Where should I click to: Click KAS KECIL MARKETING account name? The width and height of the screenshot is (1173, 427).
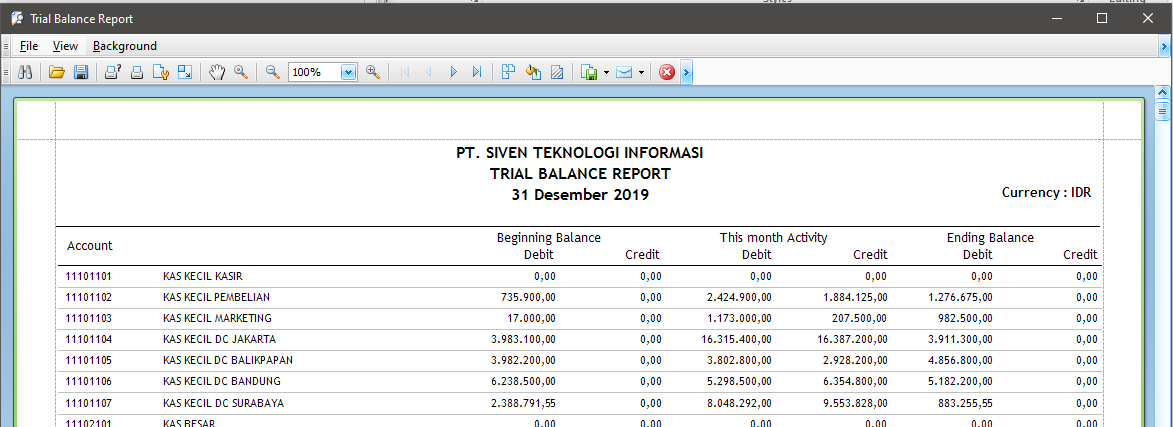pos(217,318)
